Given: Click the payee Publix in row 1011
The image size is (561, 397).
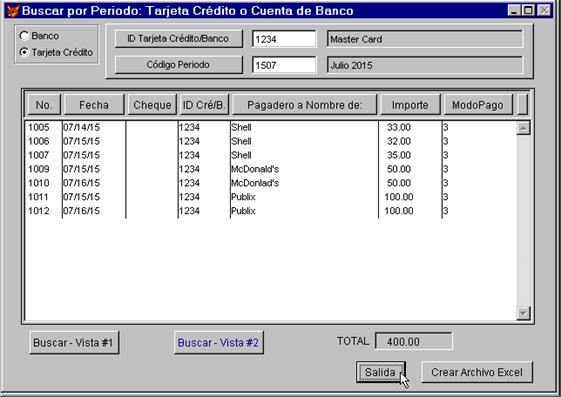Looking at the screenshot, I should (x=243, y=197).
